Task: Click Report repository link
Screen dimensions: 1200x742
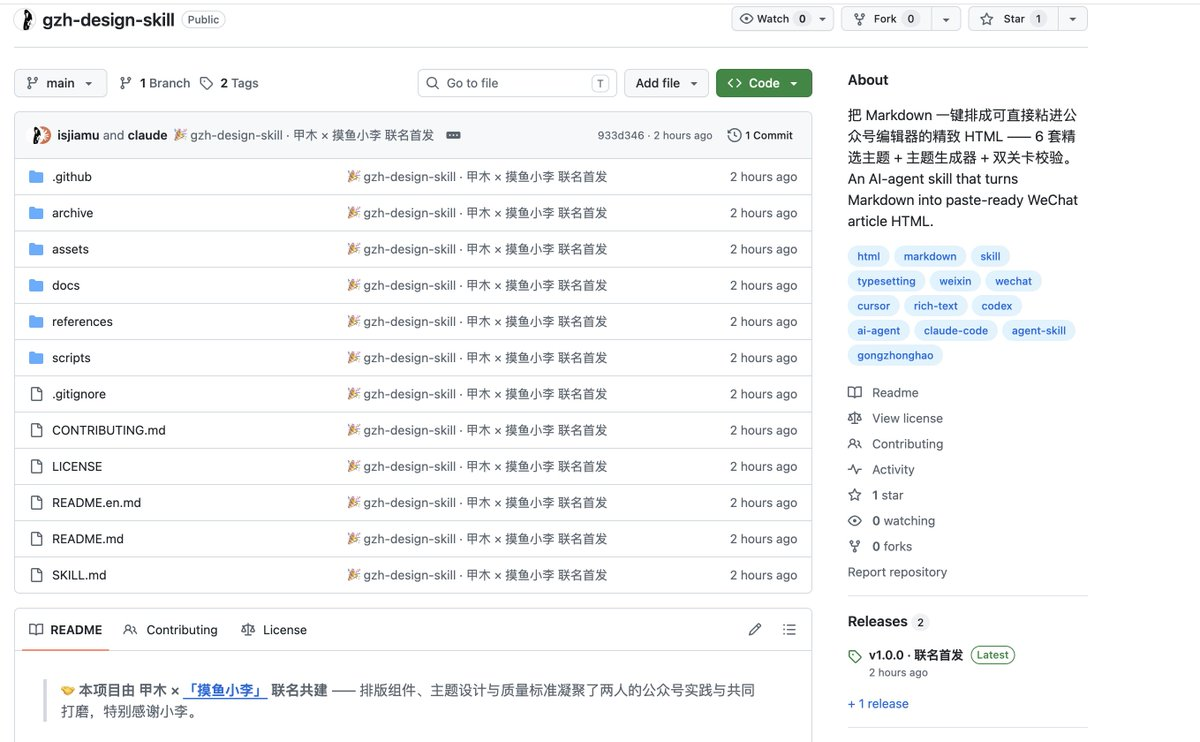Action: [897, 572]
